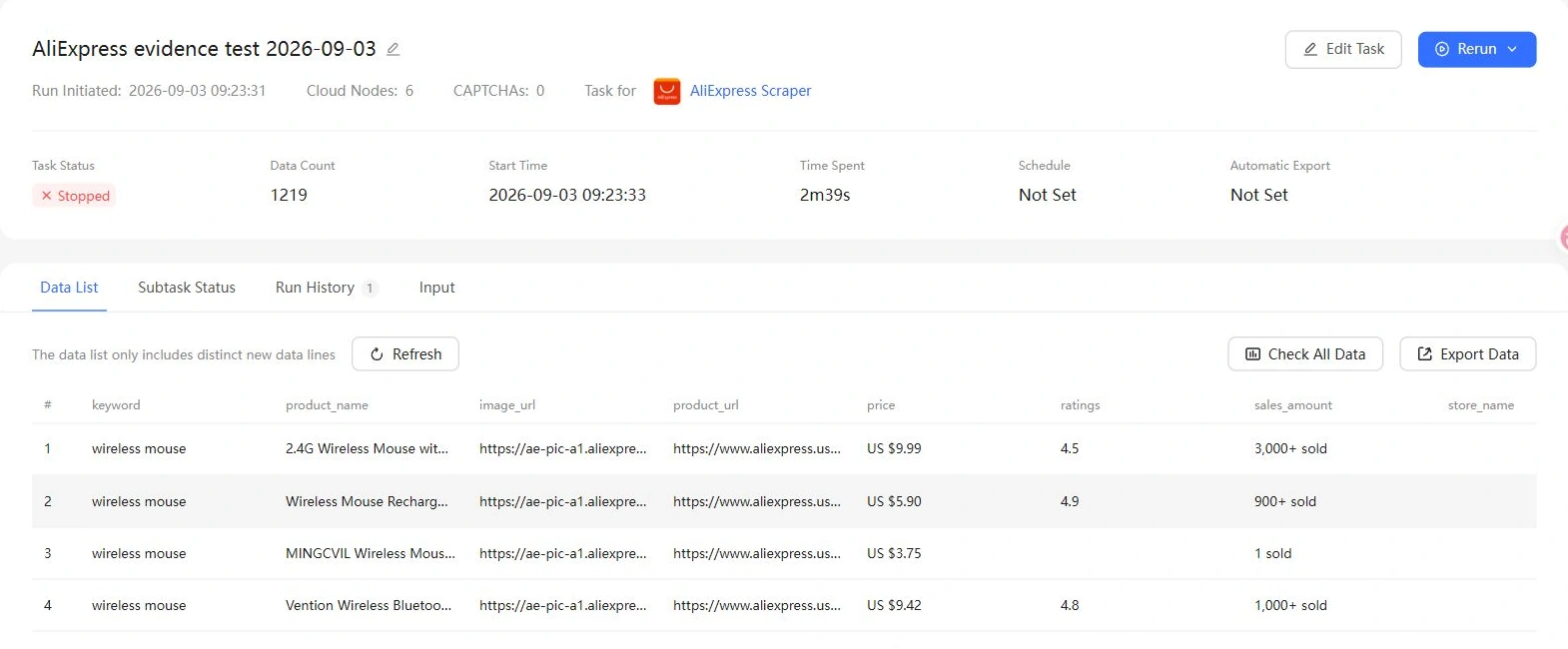The image size is (1568, 649).
Task: Click the sales cell 3,000+ sold
Action: [1290, 449]
